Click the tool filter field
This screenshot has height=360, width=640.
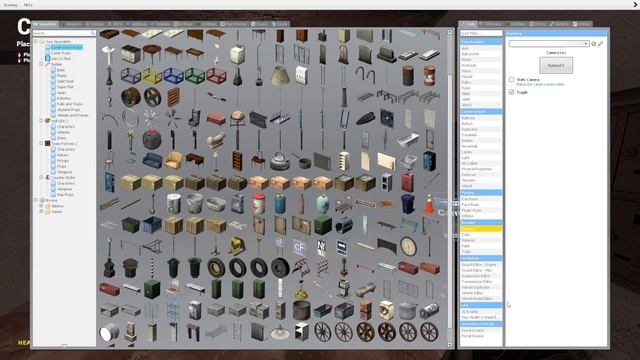(x=481, y=33)
